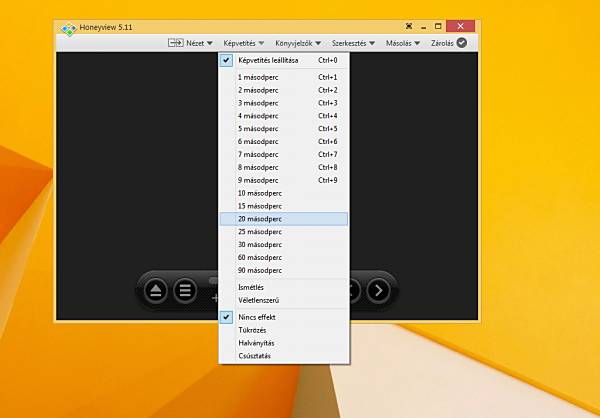Click the Honeyview app logo icon
This screenshot has height=418, width=600.
click(x=69, y=29)
